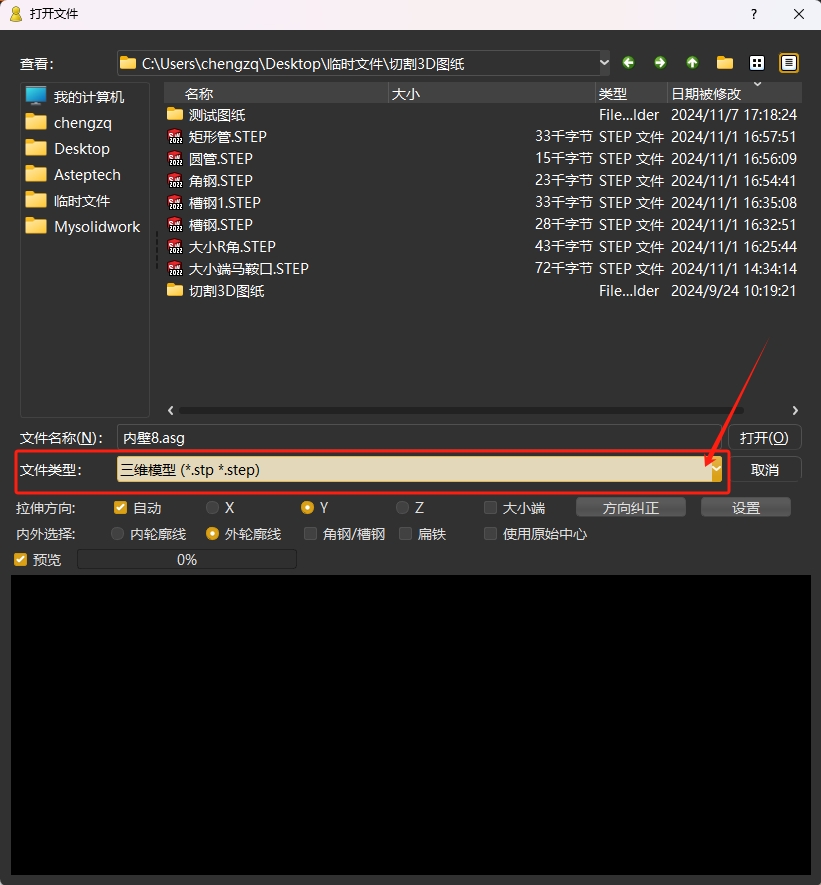This screenshot has width=821, height=885.
Task: Go forward with the green right arrow
Action: pyautogui.click(x=660, y=63)
